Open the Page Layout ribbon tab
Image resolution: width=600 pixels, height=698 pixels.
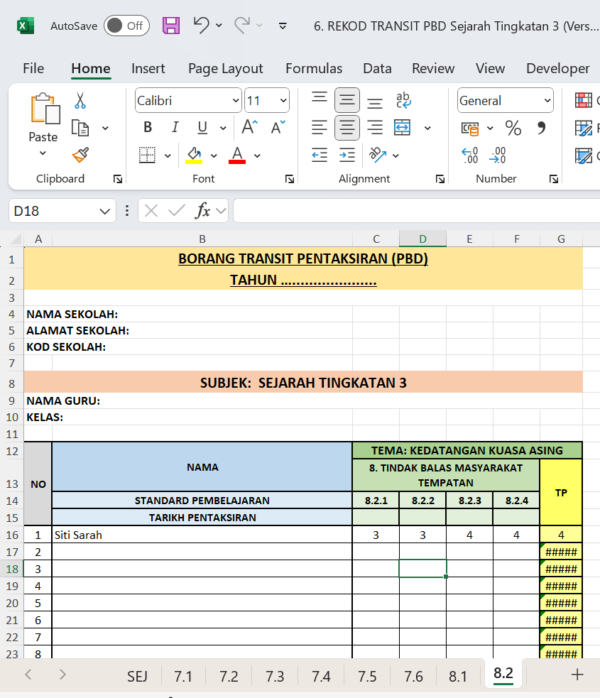pyautogui.click(x=225, y=68)
